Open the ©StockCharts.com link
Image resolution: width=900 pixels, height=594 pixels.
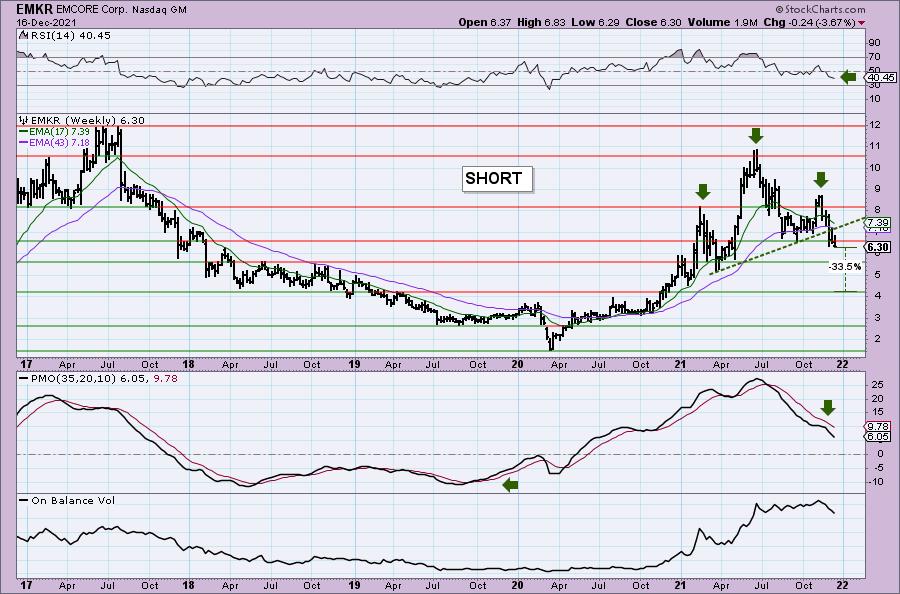[x=820, y=9]
